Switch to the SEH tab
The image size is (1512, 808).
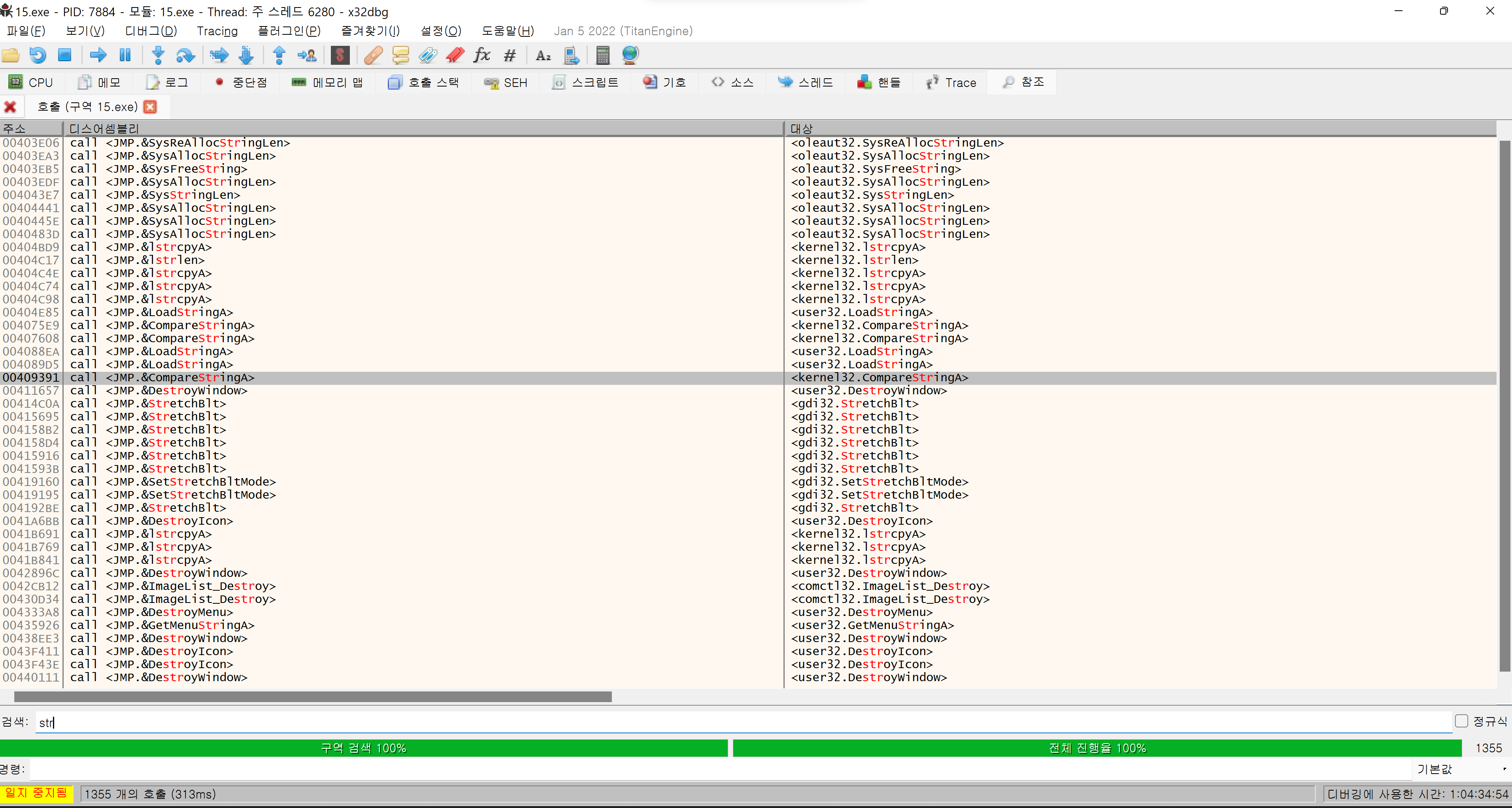pos(505,82)
